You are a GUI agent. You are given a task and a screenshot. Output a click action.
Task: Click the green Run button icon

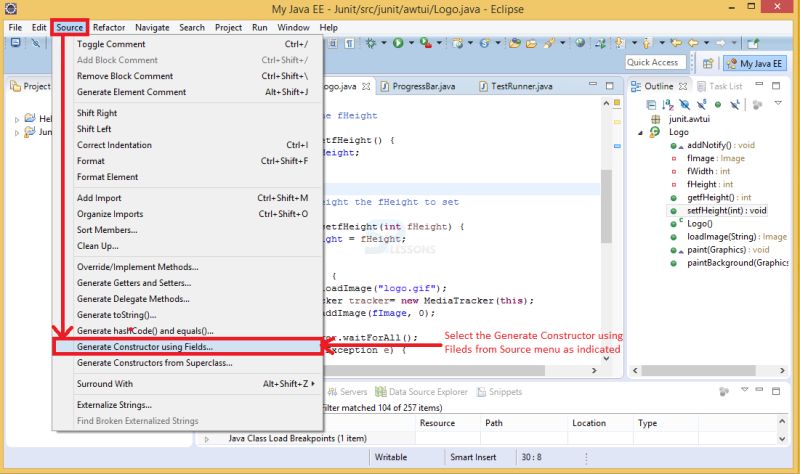pos(398,43)
